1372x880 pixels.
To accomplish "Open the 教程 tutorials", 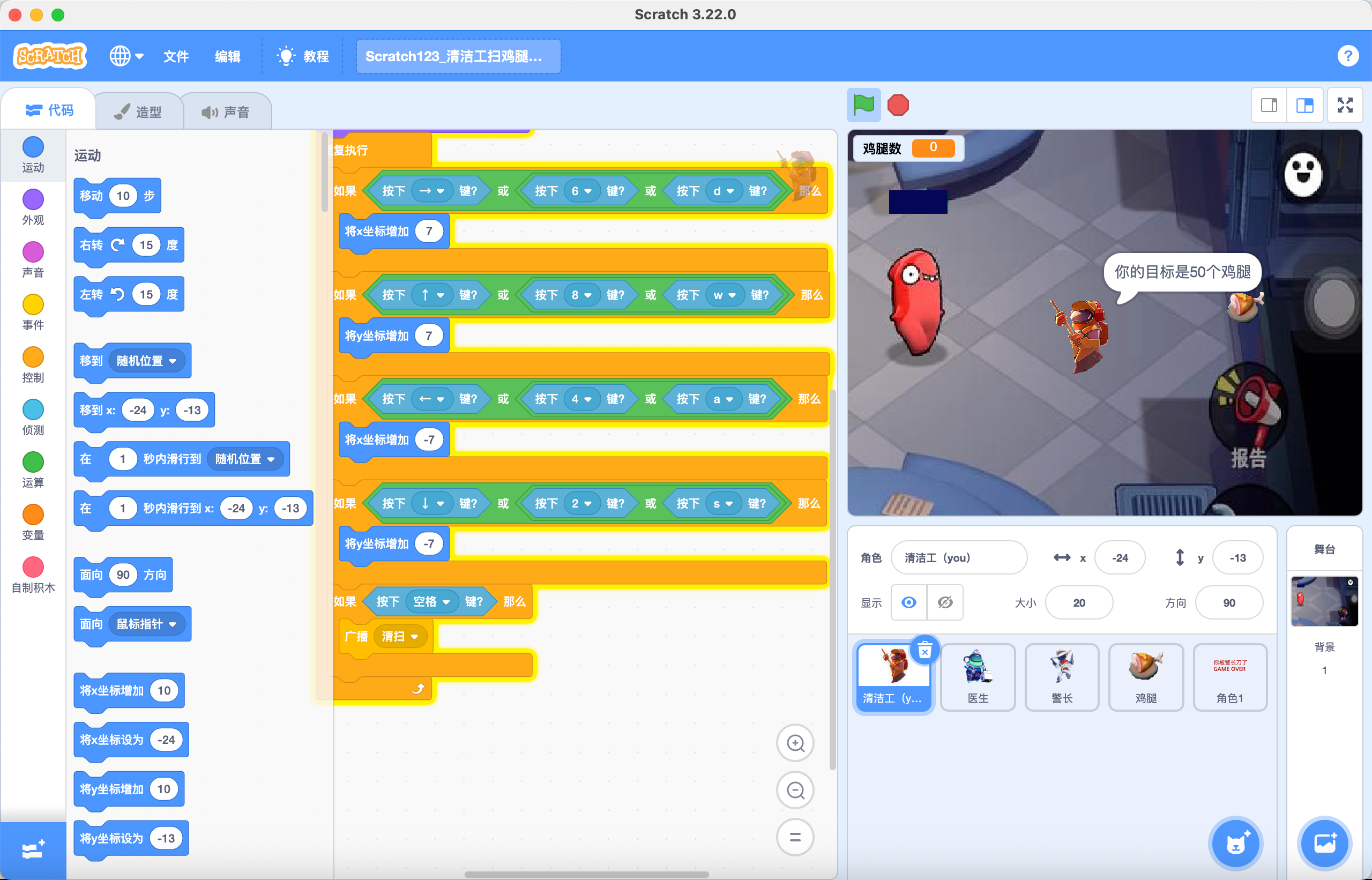I will pyautogui.click(x=303, y=56).
